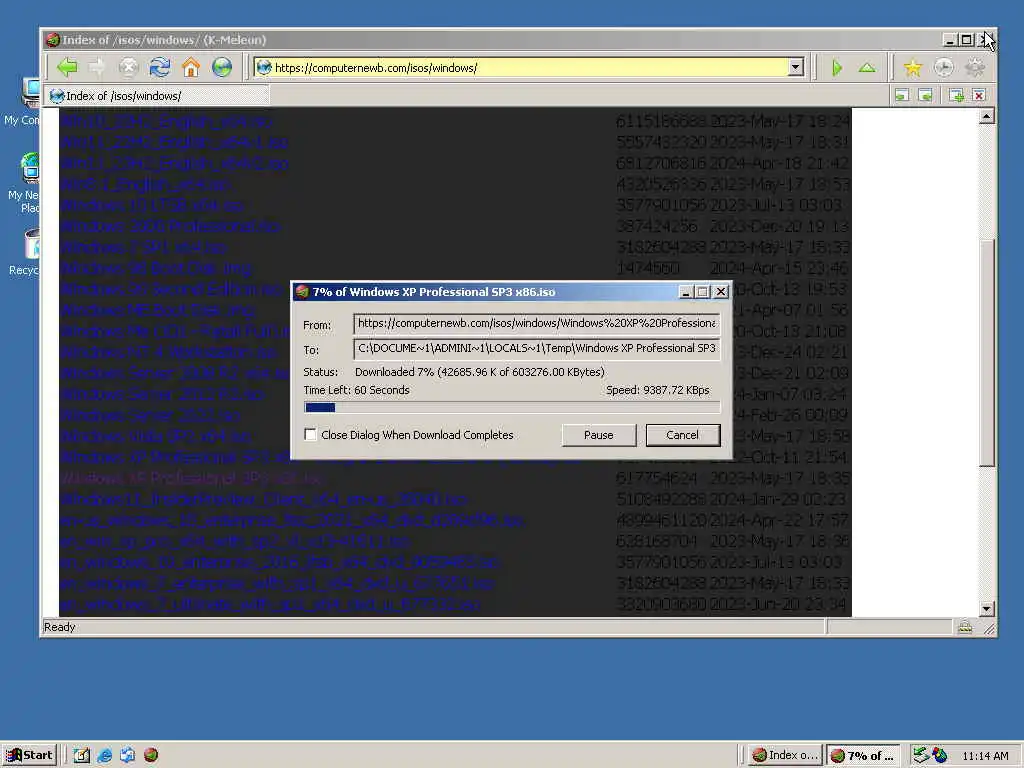Close the download dialog with X
The height and width of the screenshot is (768, 1024).
(x=720, y=292)
